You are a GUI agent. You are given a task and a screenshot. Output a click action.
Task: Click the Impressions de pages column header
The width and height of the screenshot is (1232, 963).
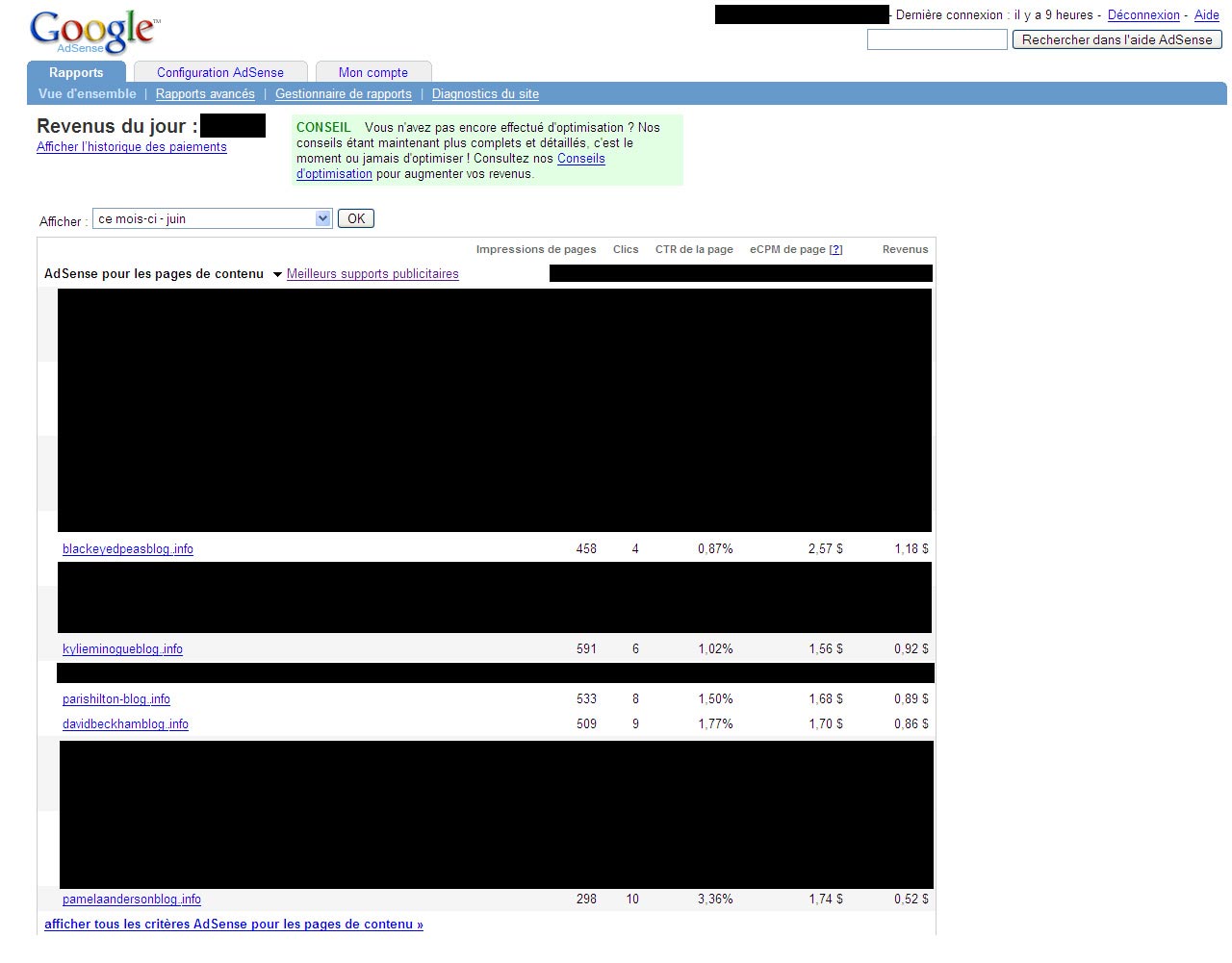coord(536,249)
